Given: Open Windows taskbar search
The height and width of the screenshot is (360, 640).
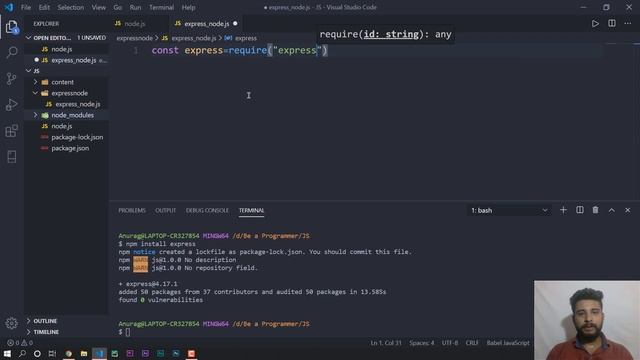Looking at the screenshot, I should point(22,353).
